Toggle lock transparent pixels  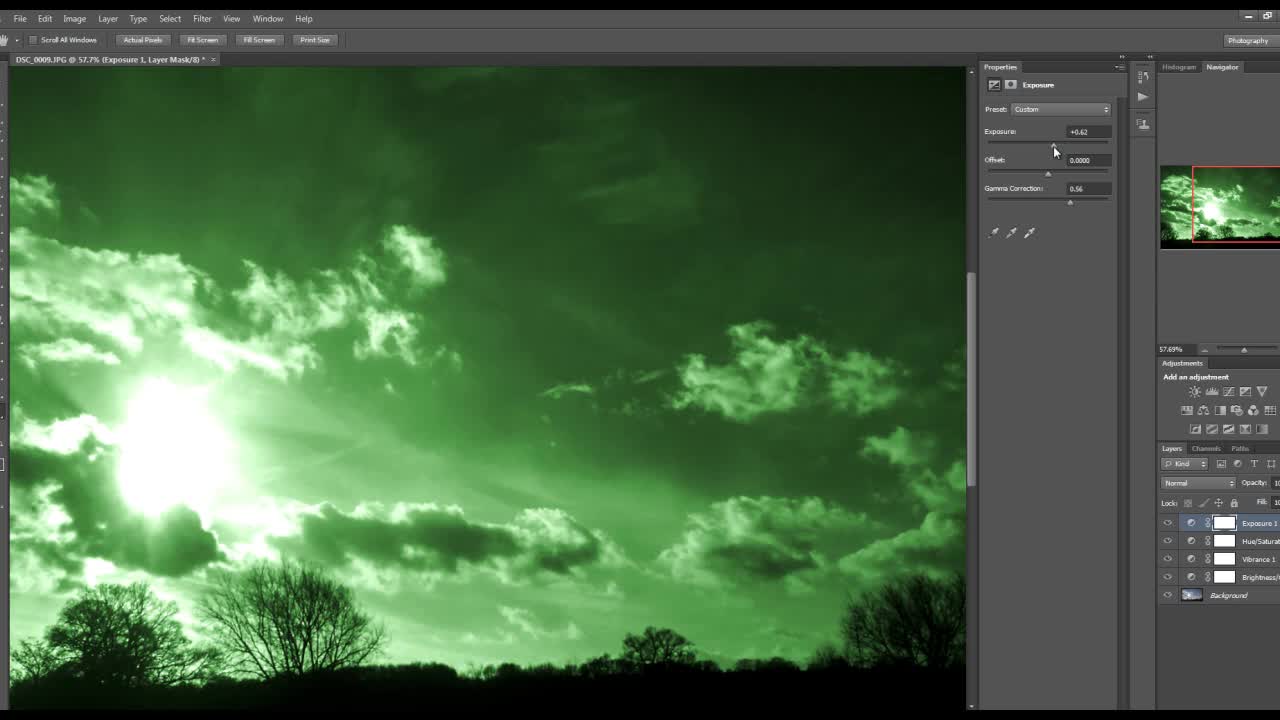coord(1188,503)
